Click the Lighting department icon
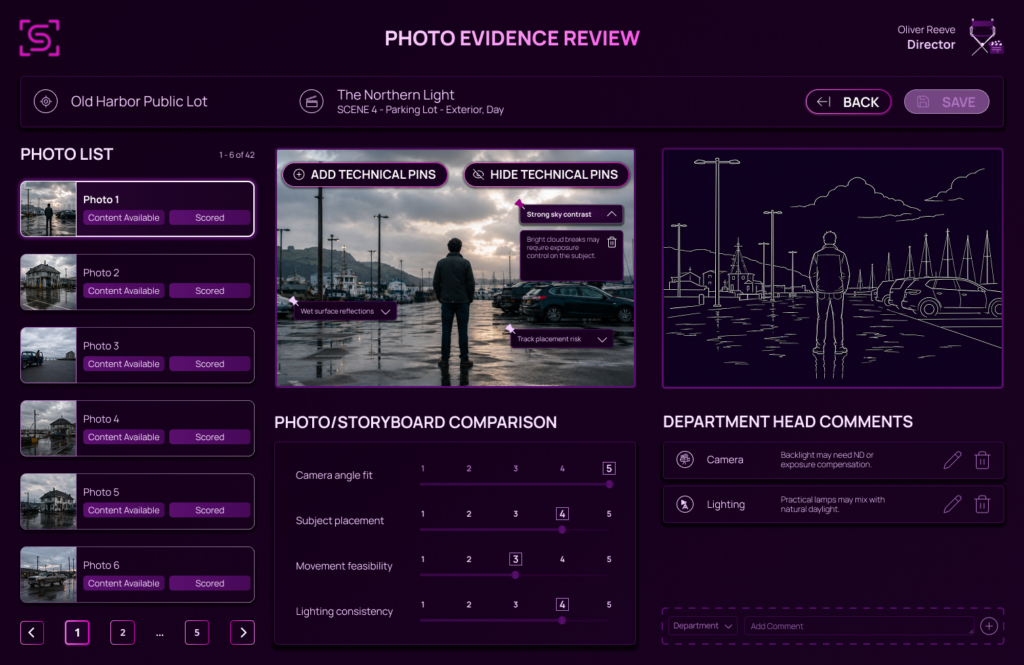1024x665 pixels. [684, 504]
